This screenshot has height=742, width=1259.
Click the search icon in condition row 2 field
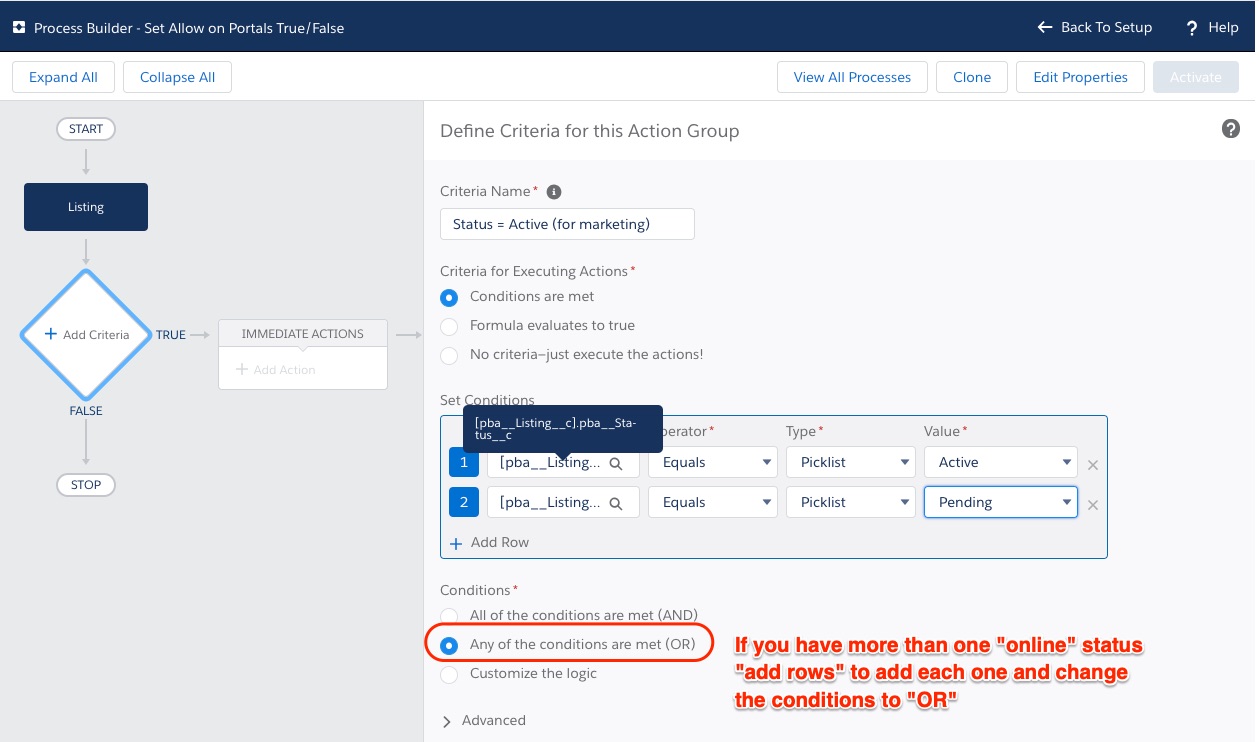[x=617, y=503]
